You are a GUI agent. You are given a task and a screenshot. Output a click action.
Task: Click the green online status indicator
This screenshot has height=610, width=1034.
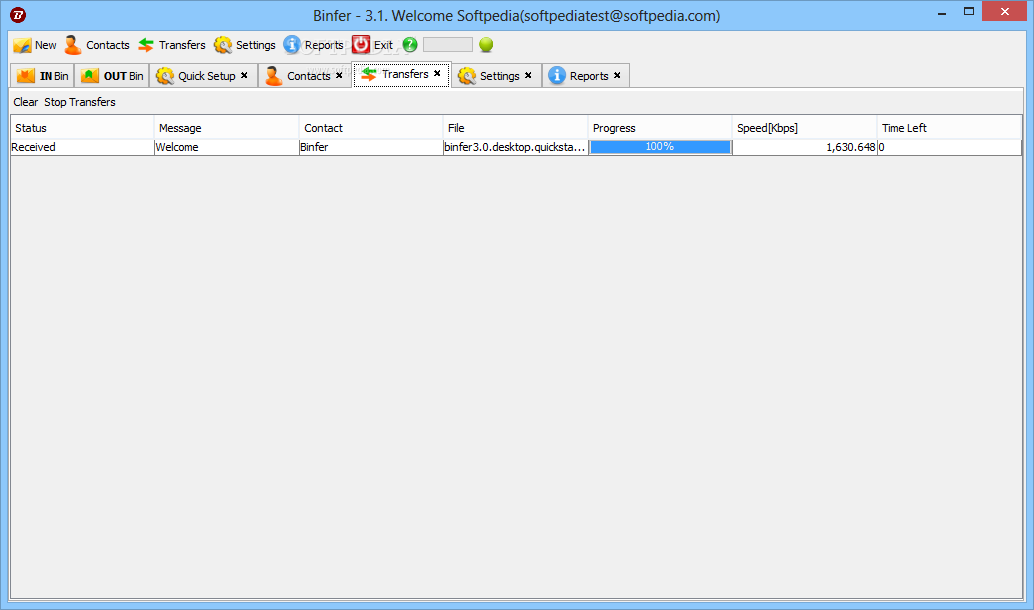[486, 45]
